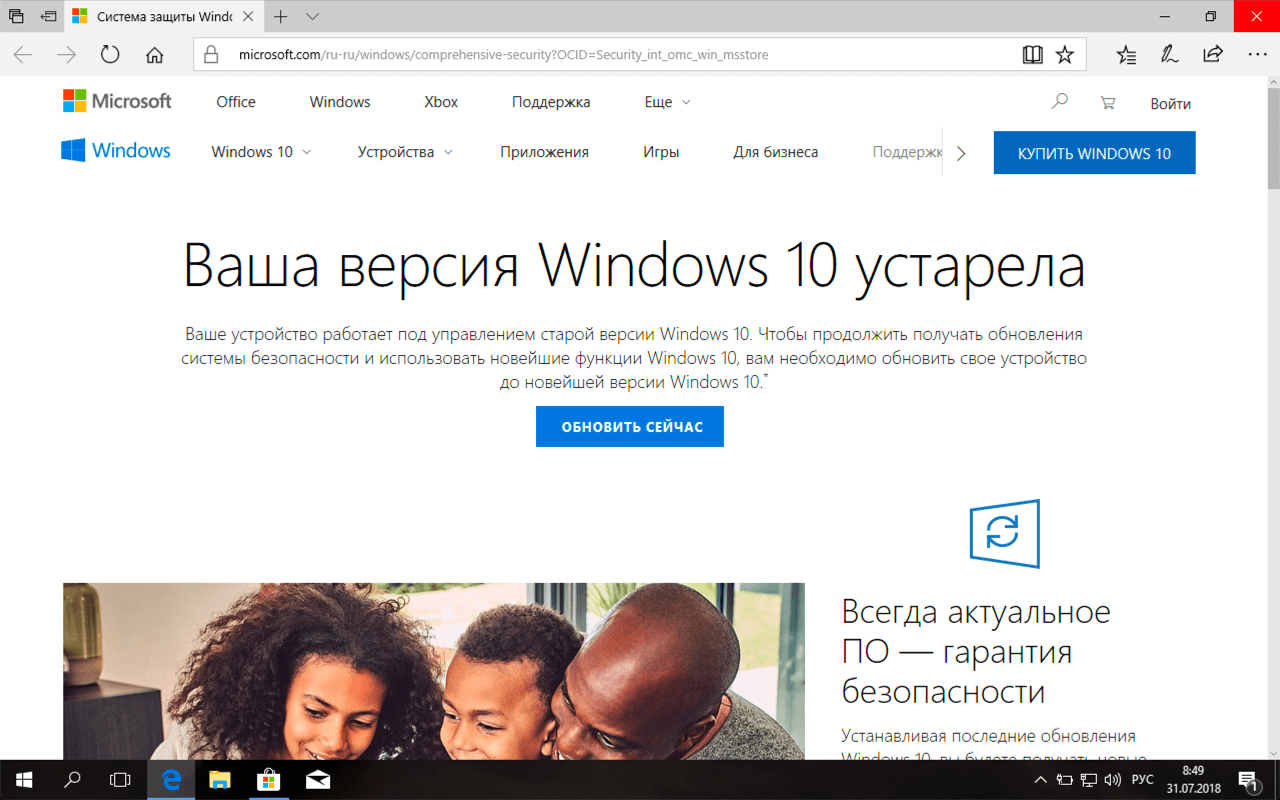Share the page using the Share icon

1212,55
